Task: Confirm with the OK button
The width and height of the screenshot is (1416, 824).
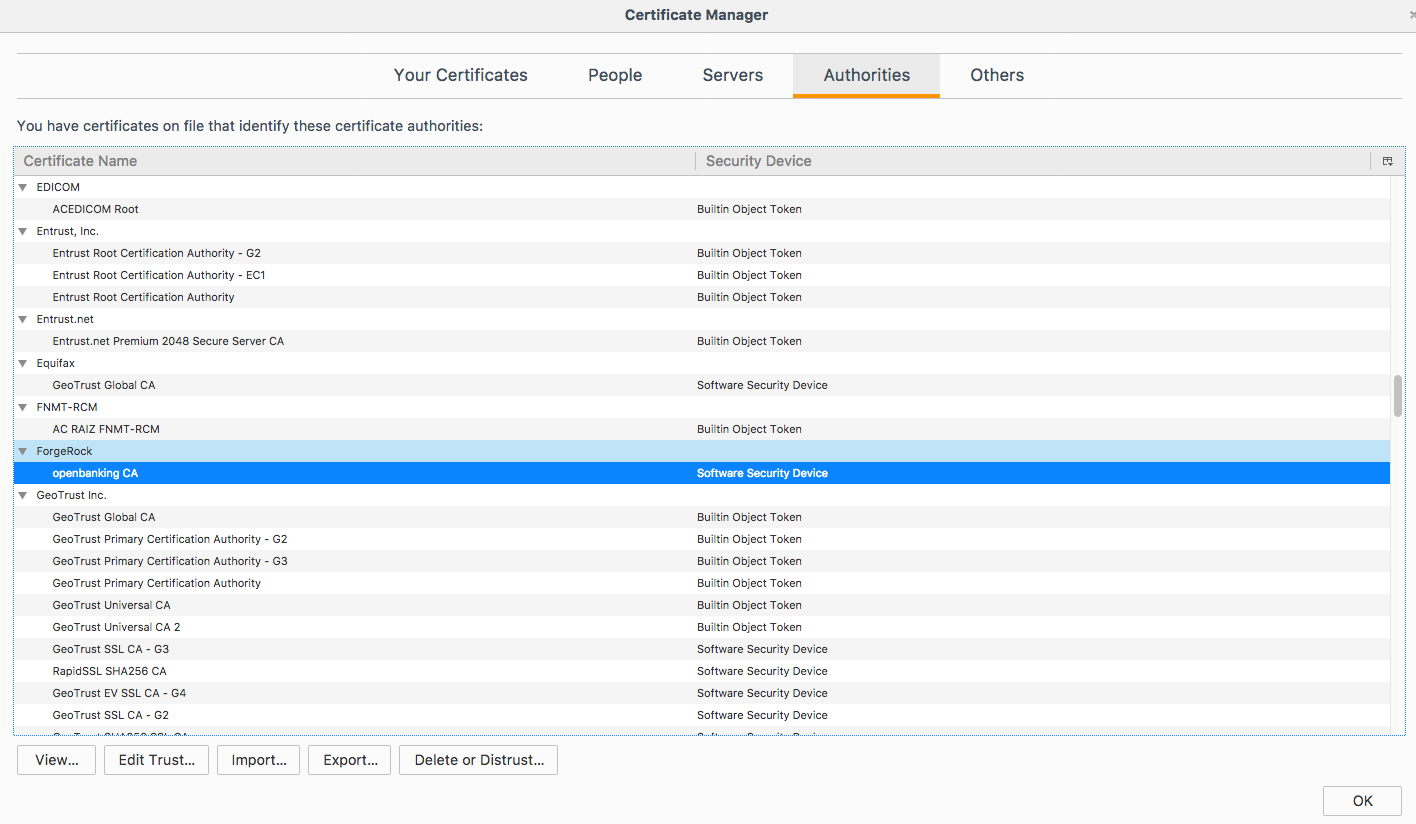Action: [1363, 801]
